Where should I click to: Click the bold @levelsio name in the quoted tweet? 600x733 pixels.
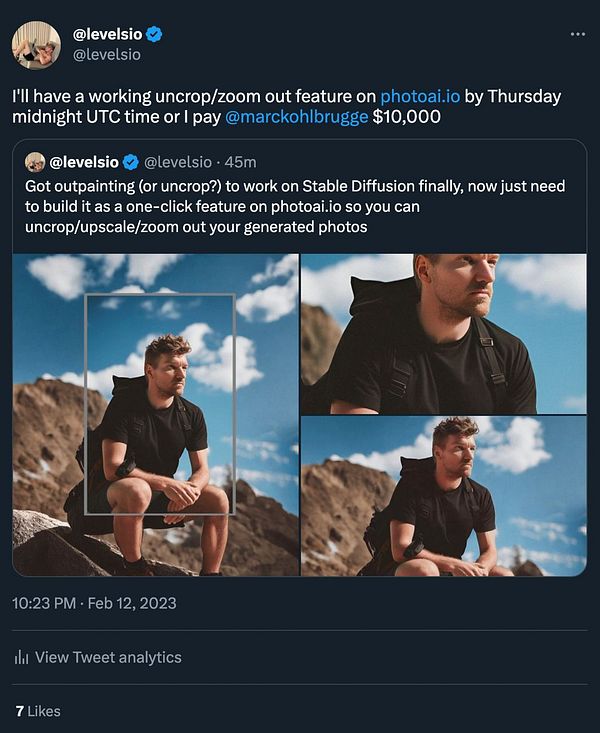coord(84,162)
